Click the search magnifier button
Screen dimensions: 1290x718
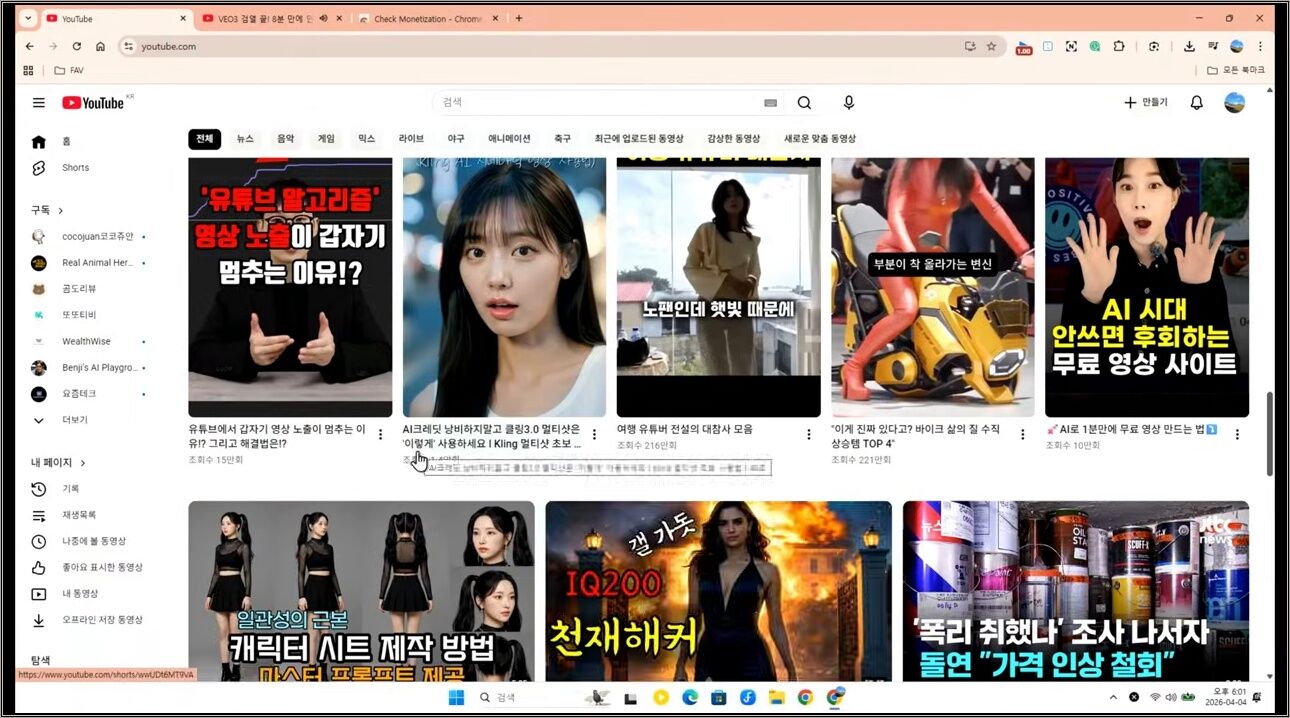click(x=804, y=103)
